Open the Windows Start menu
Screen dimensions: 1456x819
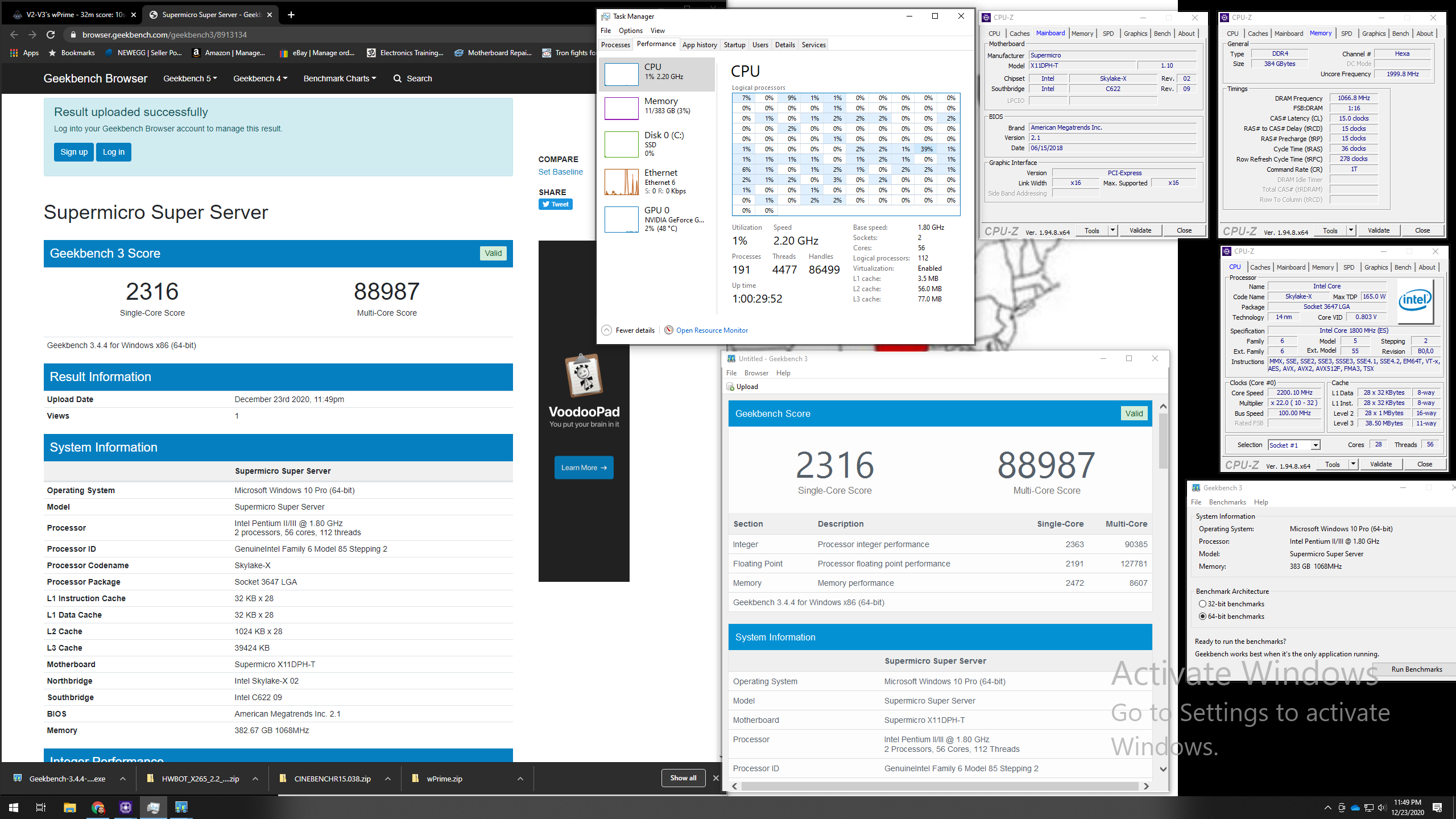[14, 807]
